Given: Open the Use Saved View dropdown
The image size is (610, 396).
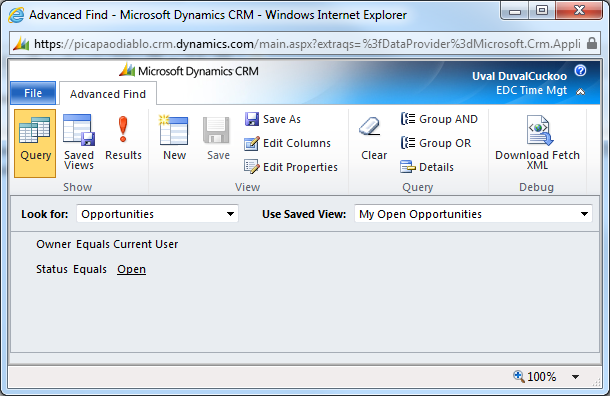Looking at the screenshot, I should coord(473,214).
